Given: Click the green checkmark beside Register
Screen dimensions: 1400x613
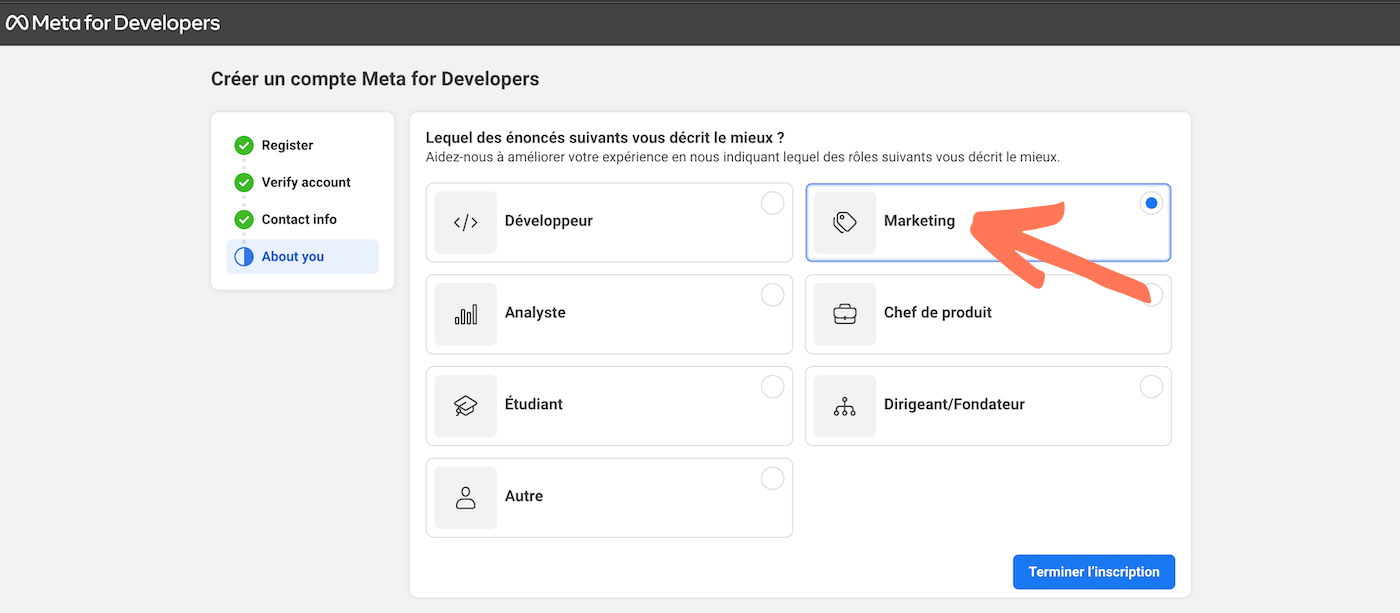Looking at the screenshot, I should [244, 145].
